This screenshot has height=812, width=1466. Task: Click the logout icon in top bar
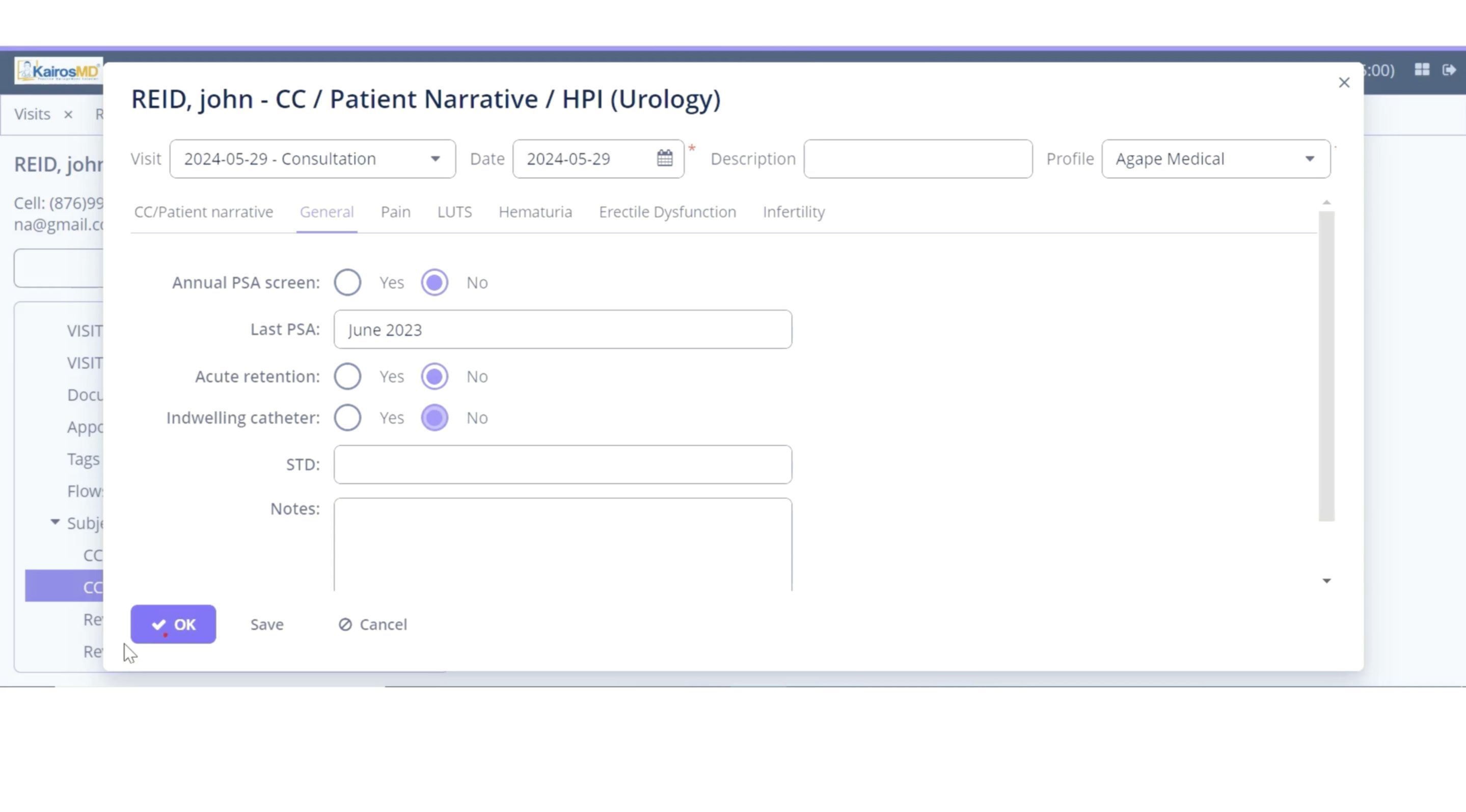[1449, 69]
